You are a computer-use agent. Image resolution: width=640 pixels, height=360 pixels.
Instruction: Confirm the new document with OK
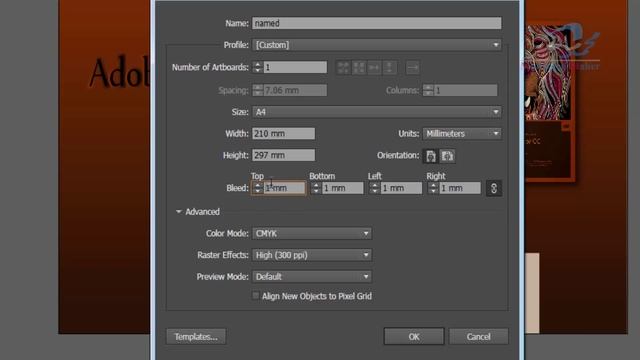(414, 337)
